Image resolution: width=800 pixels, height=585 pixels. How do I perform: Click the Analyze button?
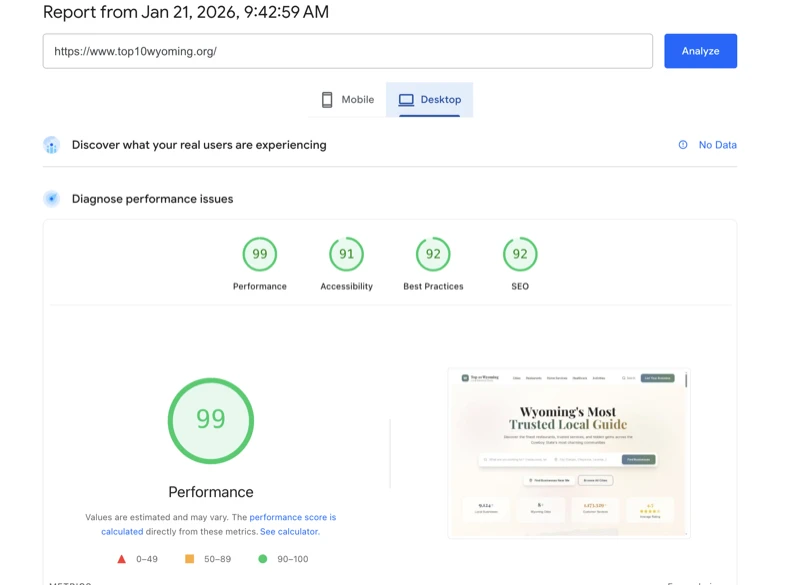(x=700, y=51)
